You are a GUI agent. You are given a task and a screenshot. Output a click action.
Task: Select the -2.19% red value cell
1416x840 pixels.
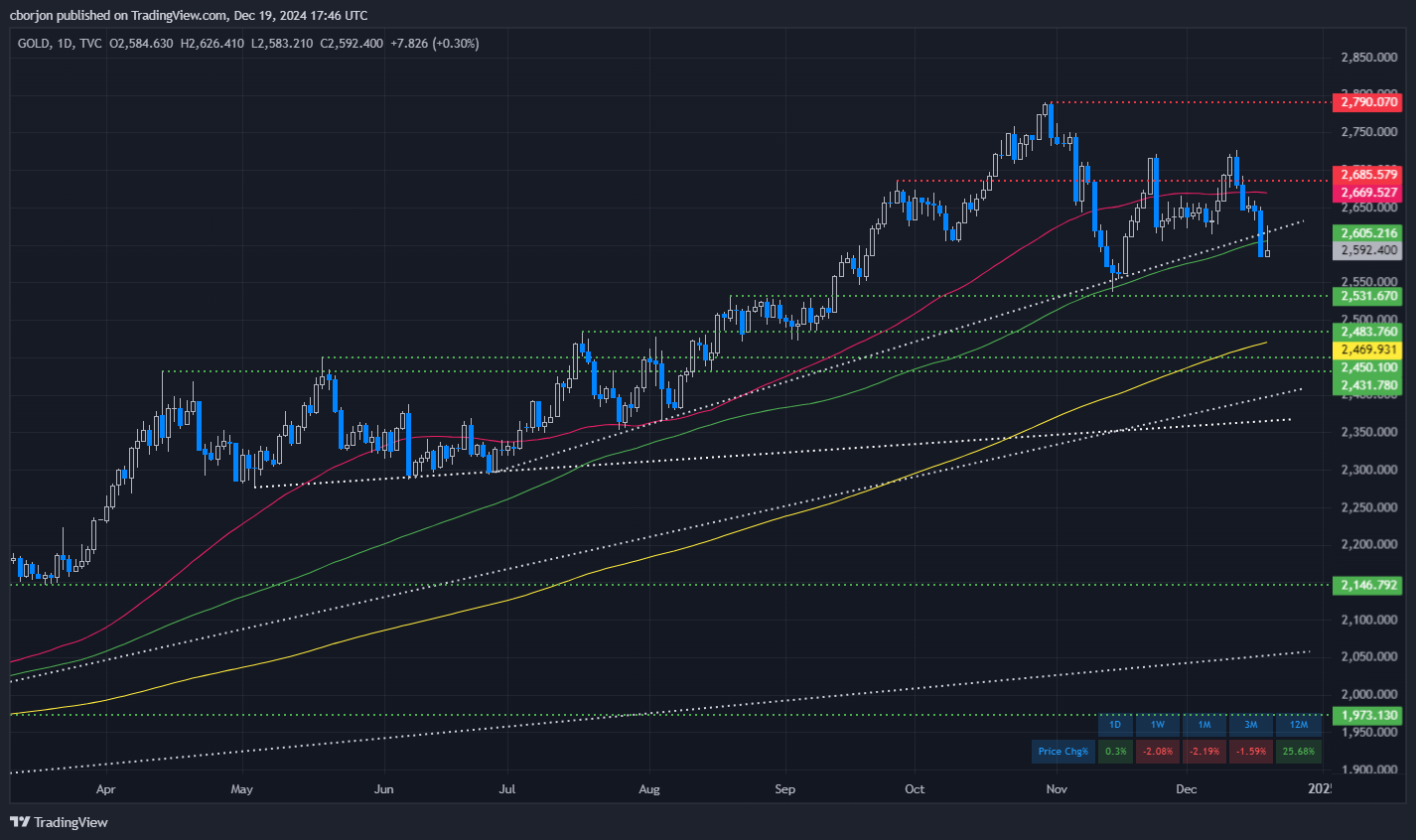(x=1204, y=751)
